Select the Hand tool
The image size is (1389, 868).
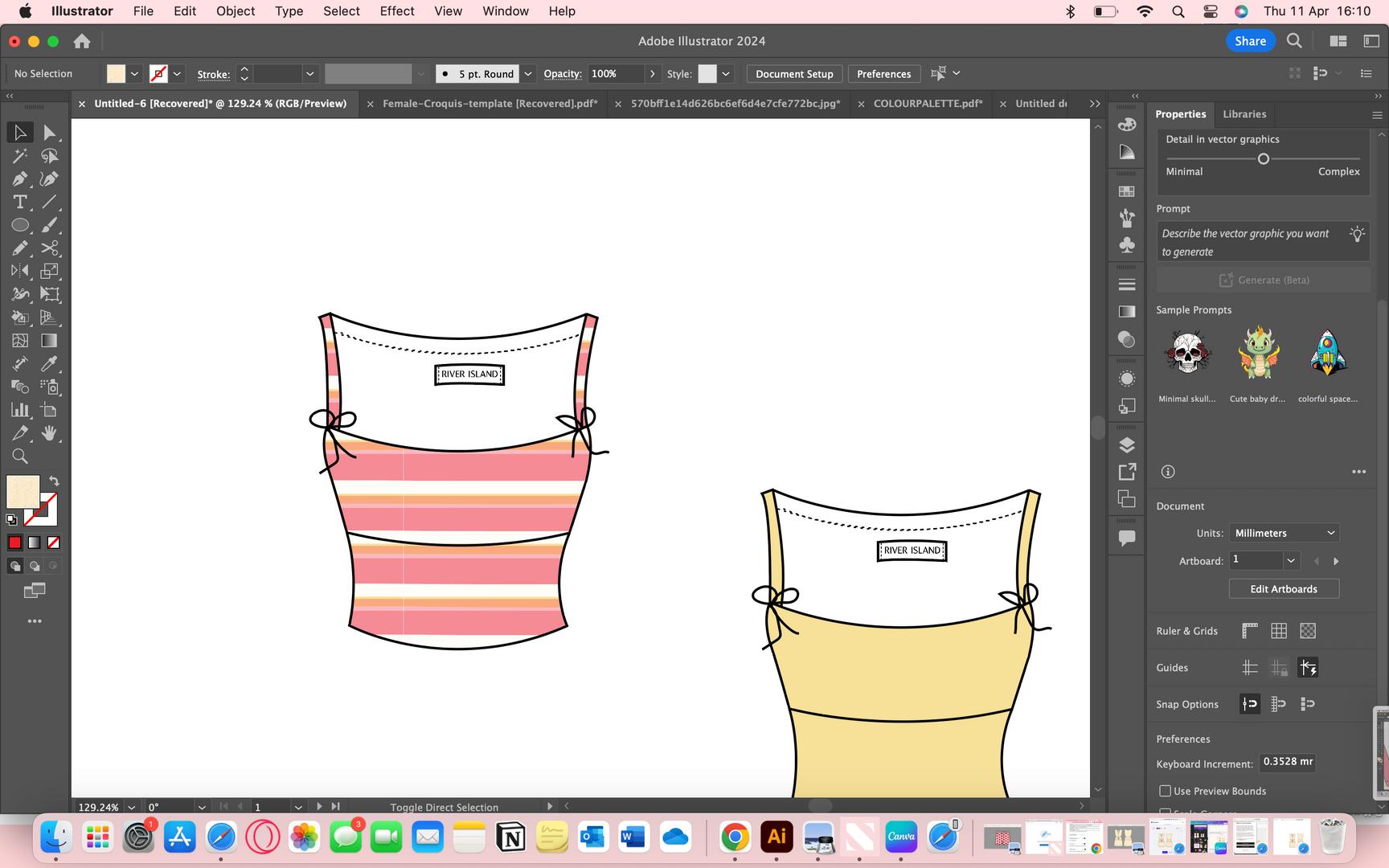[50, 433]
